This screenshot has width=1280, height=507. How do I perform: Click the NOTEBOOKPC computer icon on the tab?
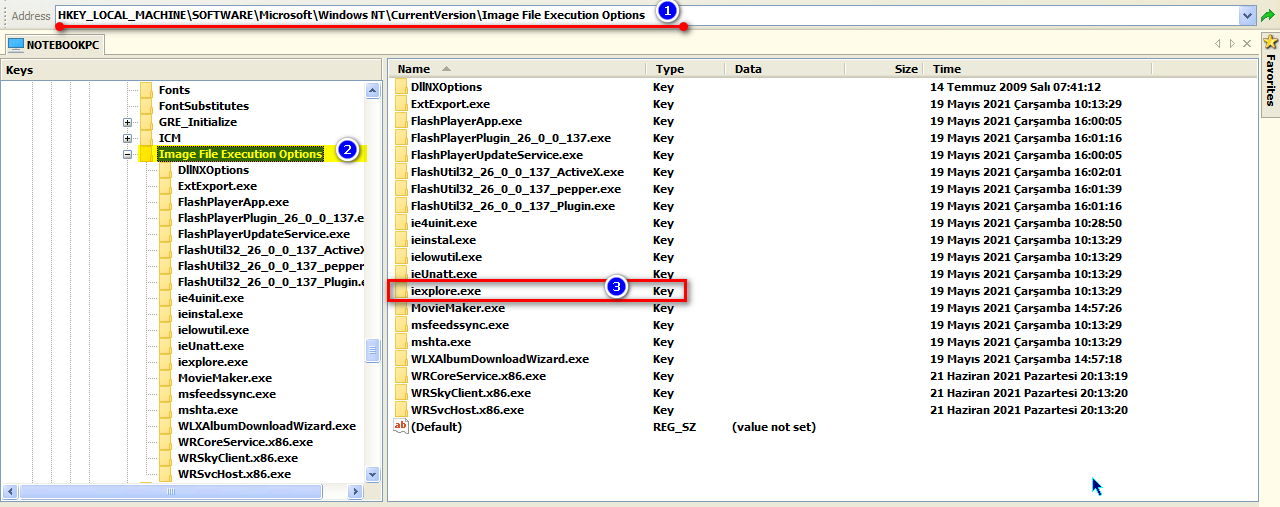16,45
